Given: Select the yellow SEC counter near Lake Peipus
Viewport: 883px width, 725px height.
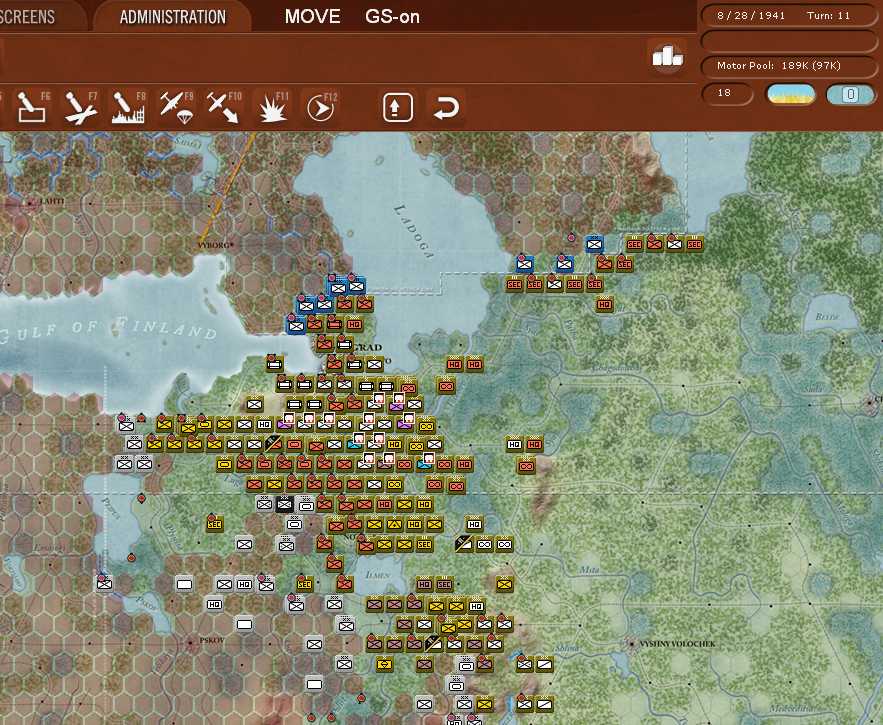Looking at the screenshot, I should tap(214, 524).
